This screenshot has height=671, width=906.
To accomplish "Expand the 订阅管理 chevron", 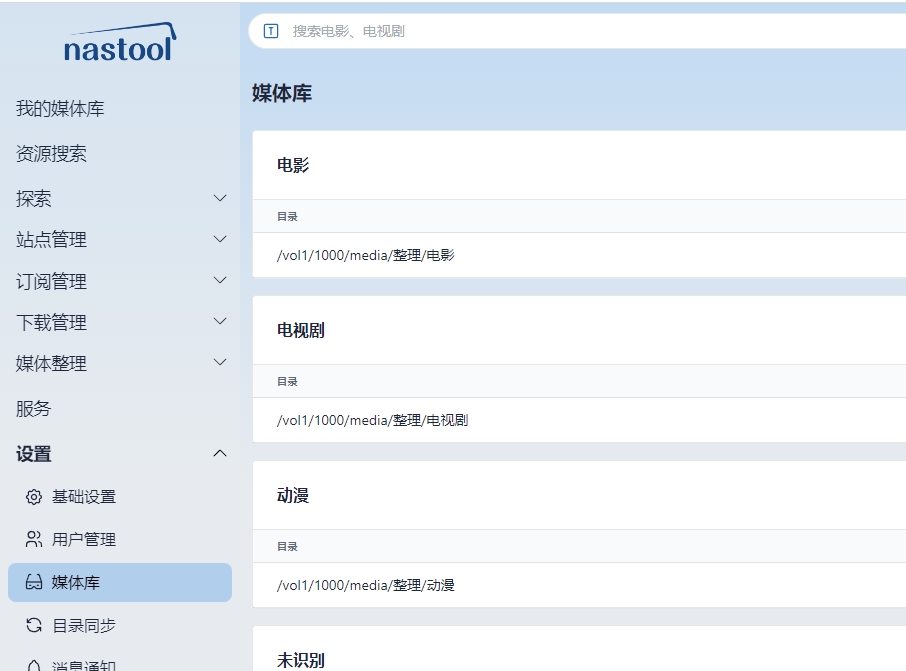I will (220, 280).
